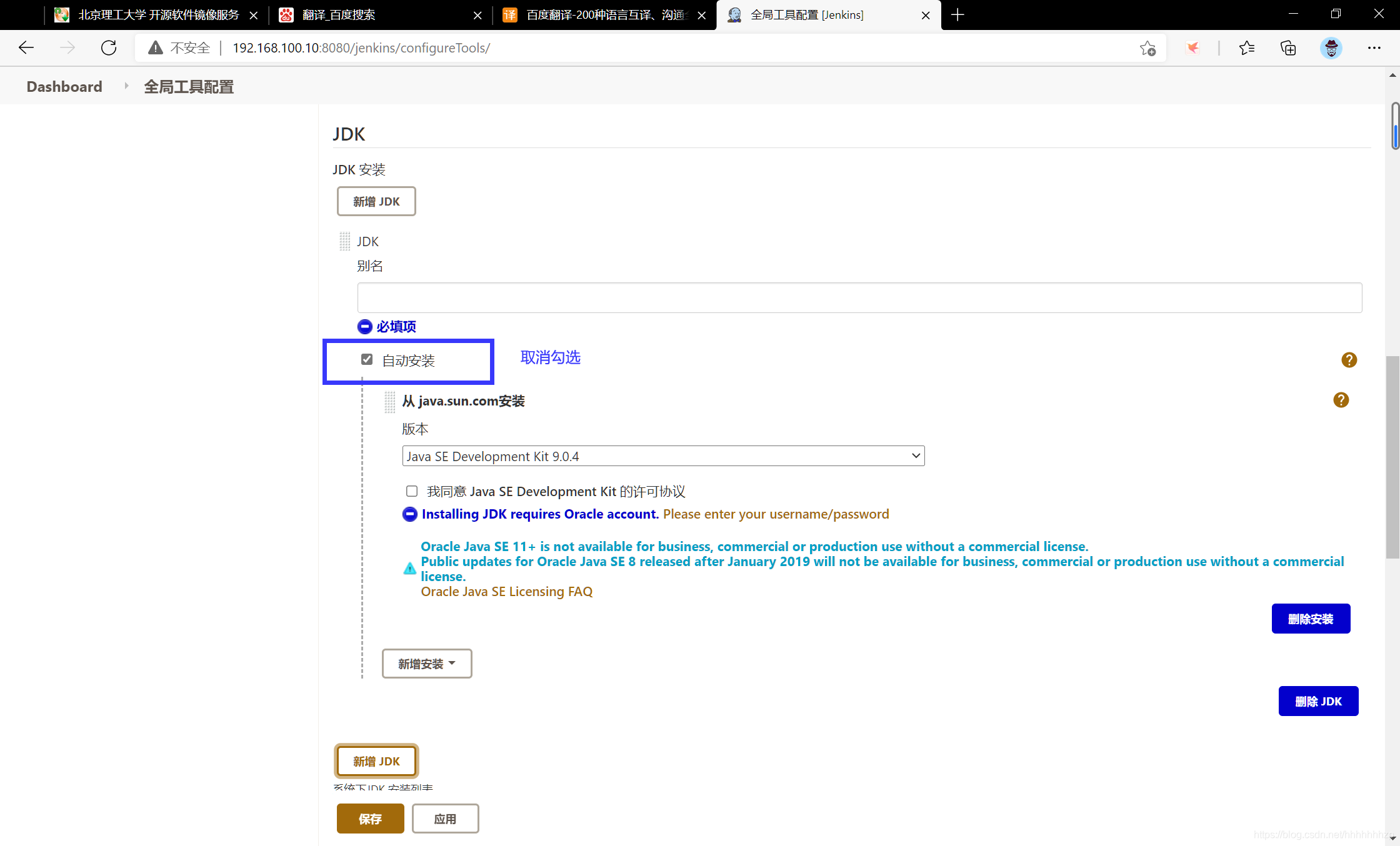Expand the 新增安装 dropdown button
This screenshot has width=1400, height=846.
point(427,664)
